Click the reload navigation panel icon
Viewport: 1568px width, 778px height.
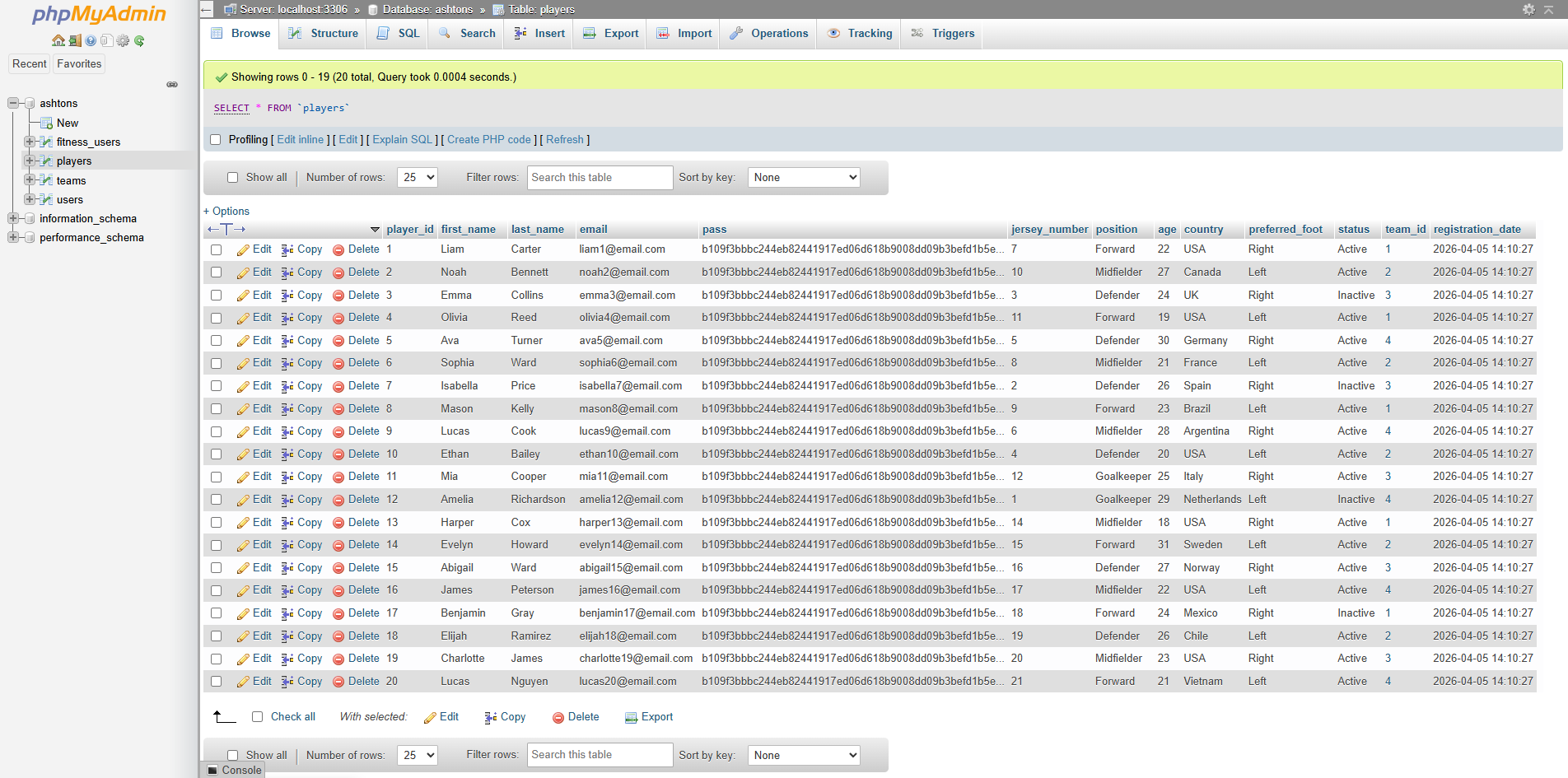point(139,40)
